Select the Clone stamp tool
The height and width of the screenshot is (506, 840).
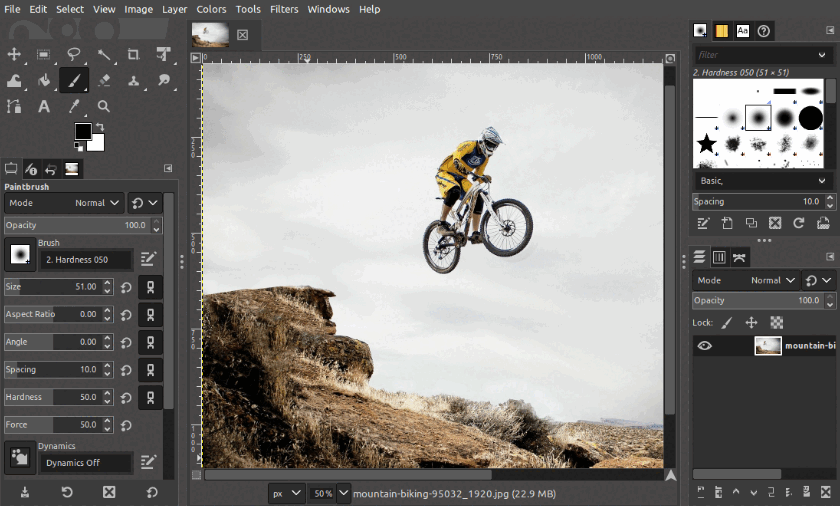(x=133, y=80)
